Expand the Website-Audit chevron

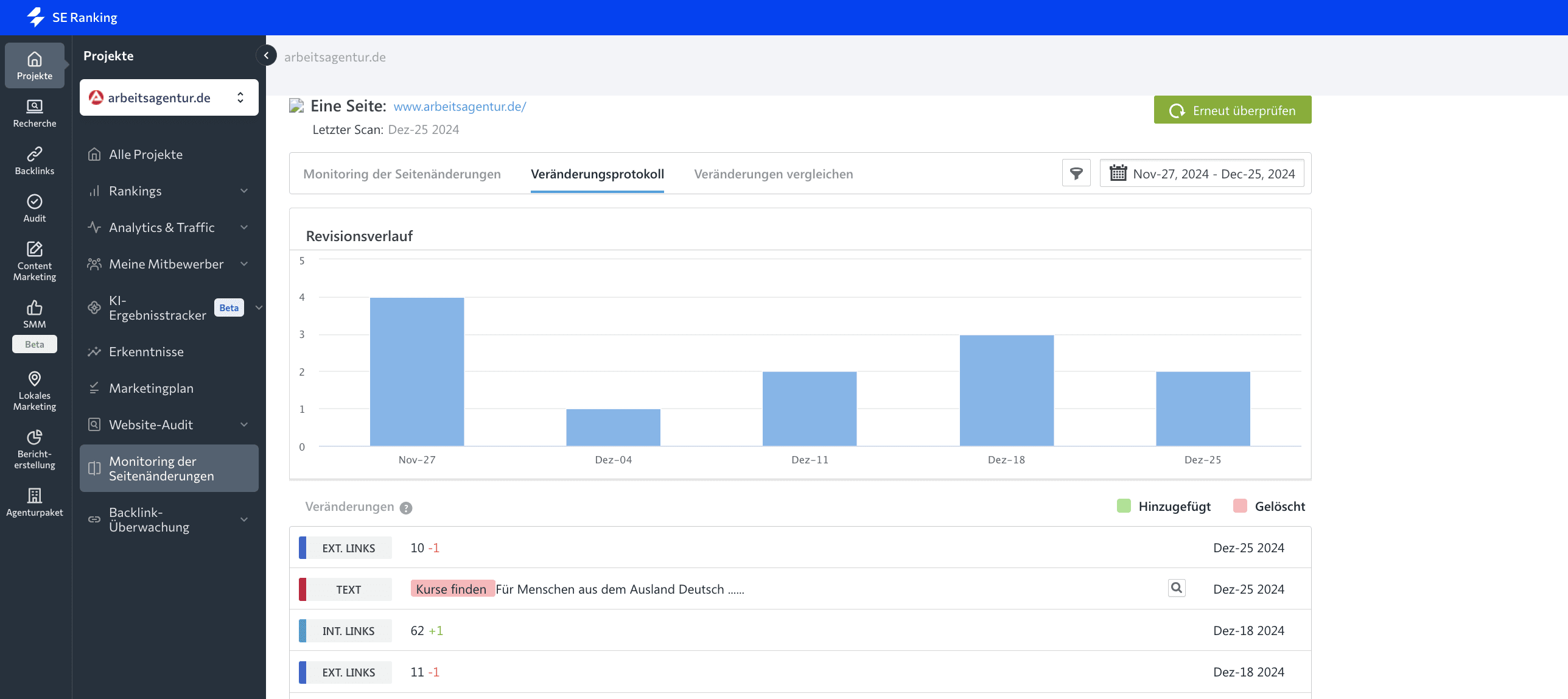click(244, 425)
